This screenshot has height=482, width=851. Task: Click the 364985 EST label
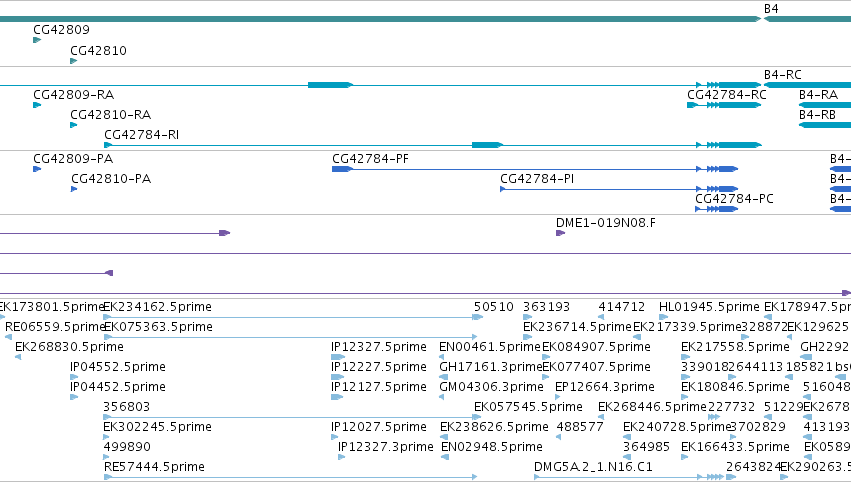pos(646,447)
